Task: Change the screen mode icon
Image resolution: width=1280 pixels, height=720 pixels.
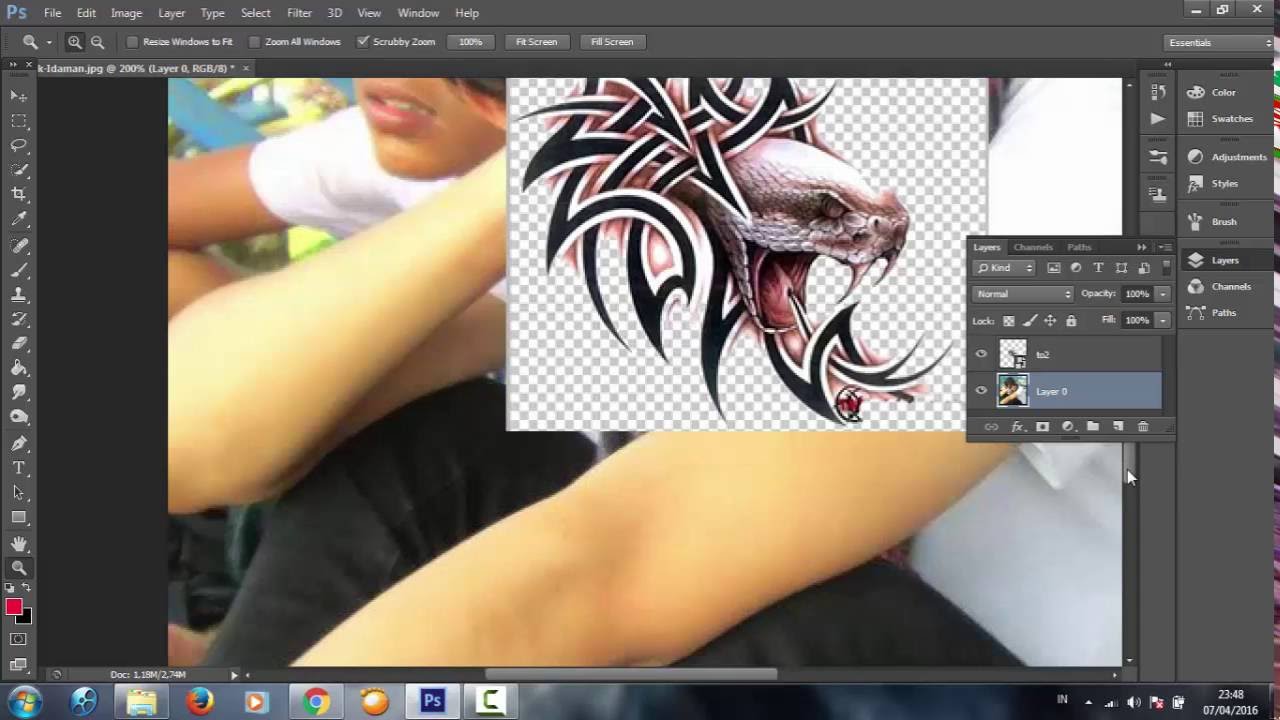Action: click(19, 663)
